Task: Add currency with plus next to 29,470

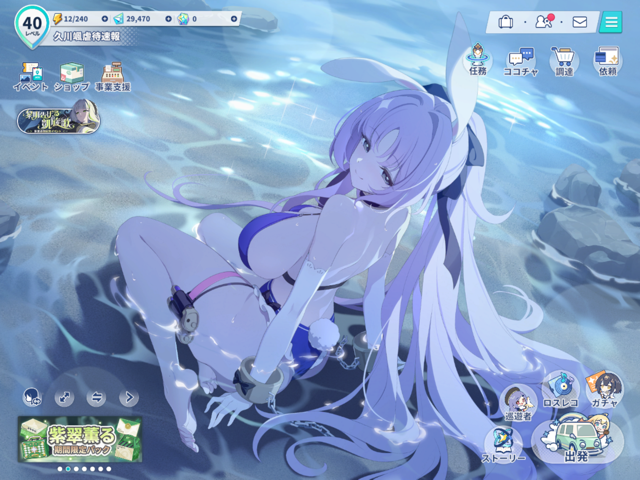Action: pos(168,19)
